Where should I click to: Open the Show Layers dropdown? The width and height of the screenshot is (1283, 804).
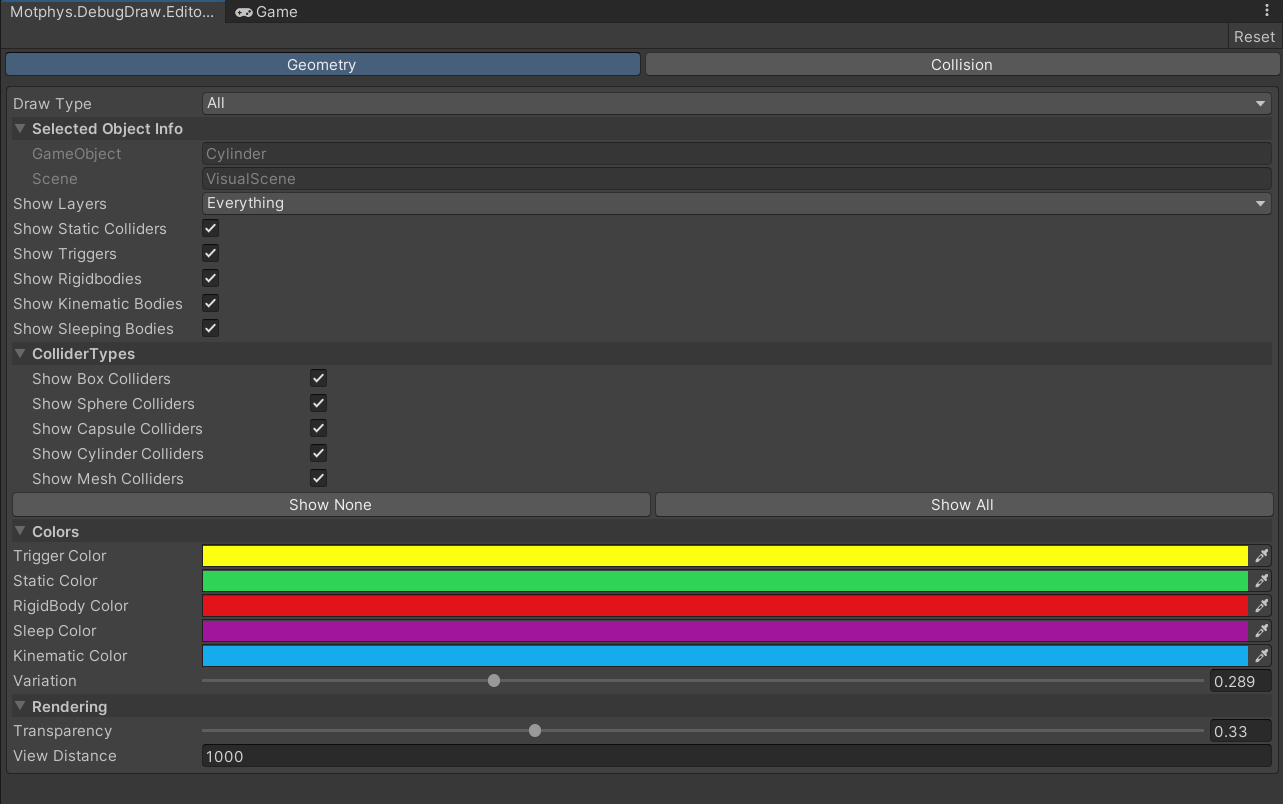click(736, 203)
